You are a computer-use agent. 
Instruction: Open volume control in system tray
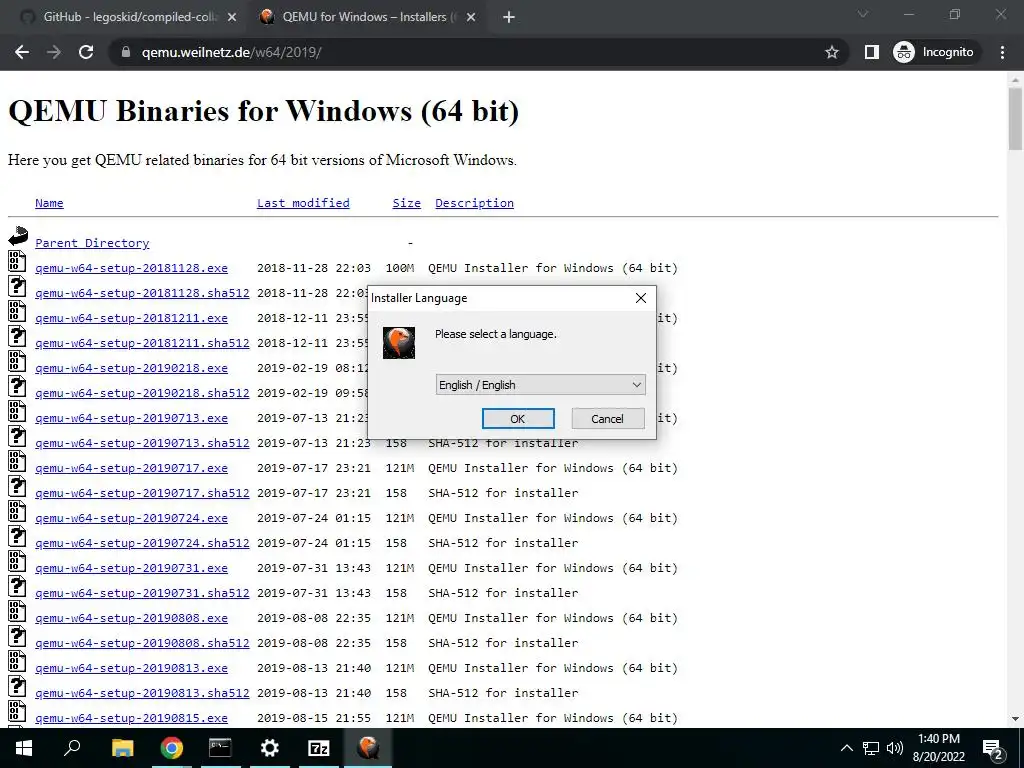(895, 748)
